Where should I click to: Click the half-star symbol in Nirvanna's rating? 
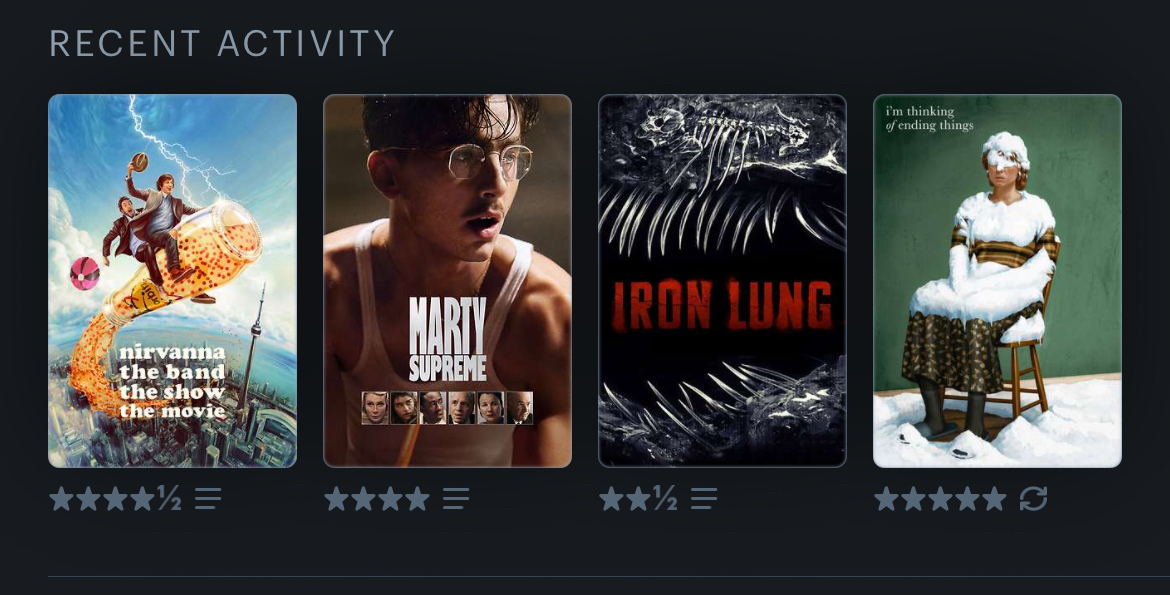(169, 498)
